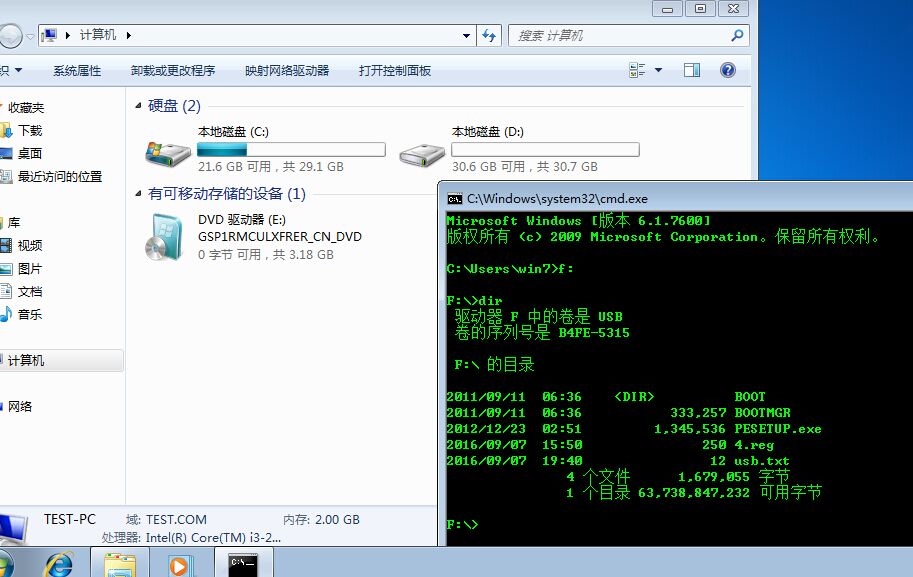Click the D: drive capacity bar
913x577 pixels.
545,150
